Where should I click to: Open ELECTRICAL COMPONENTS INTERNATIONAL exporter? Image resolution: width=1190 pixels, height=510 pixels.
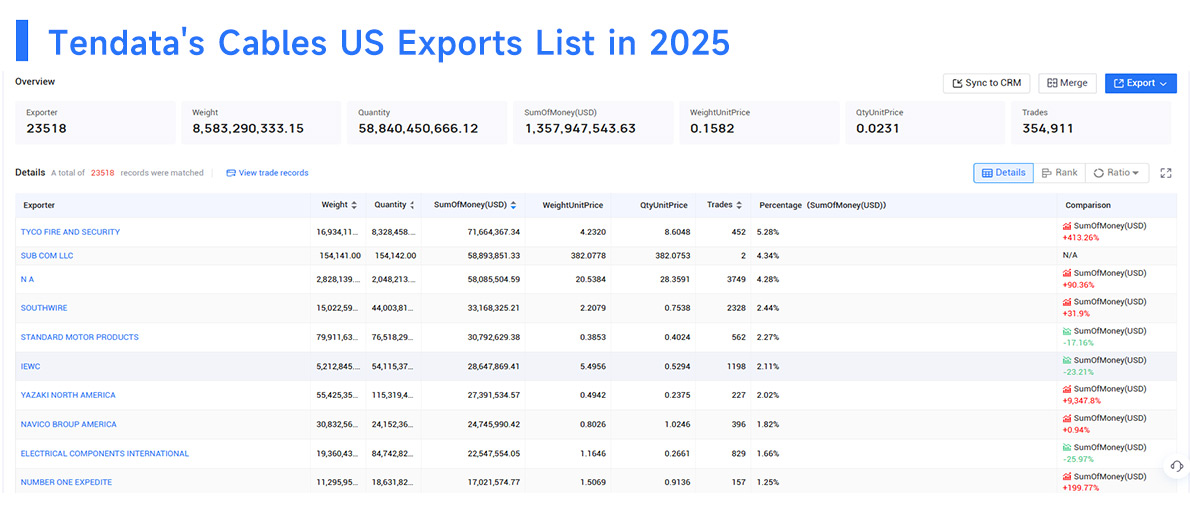click(x=105, y=454)
